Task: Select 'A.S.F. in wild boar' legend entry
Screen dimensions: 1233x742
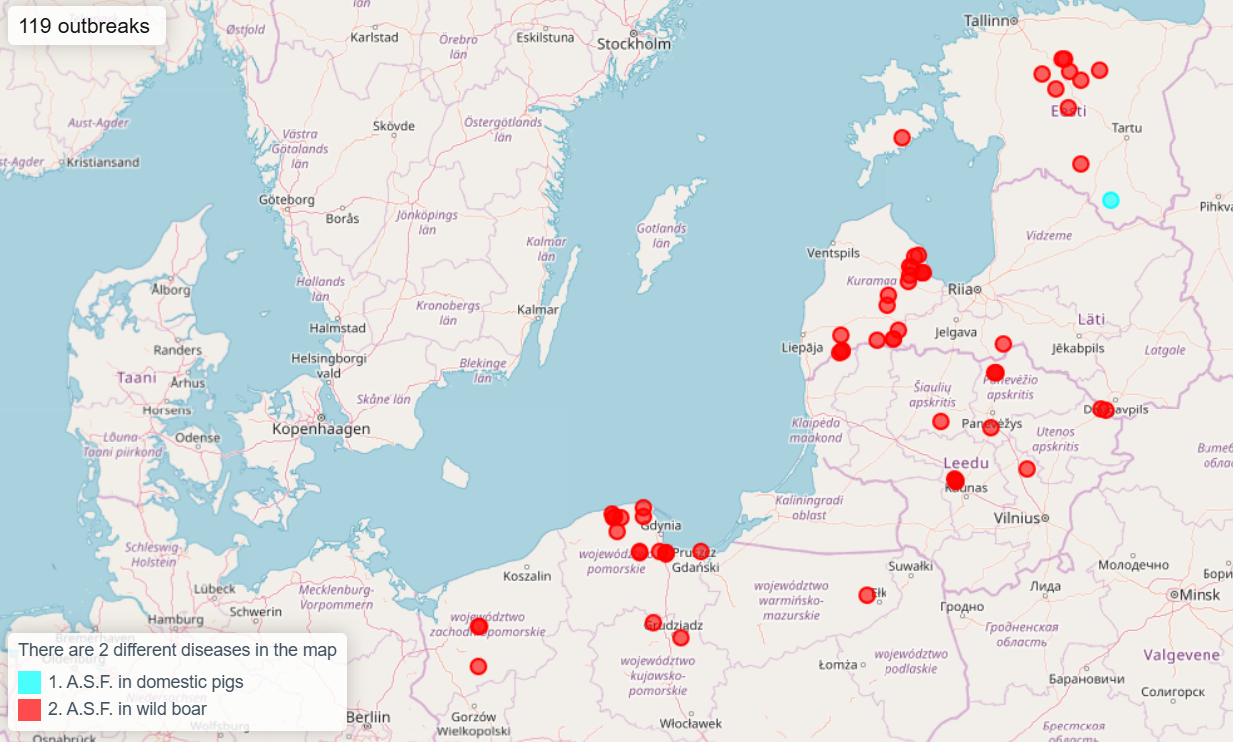Action: 127,710
